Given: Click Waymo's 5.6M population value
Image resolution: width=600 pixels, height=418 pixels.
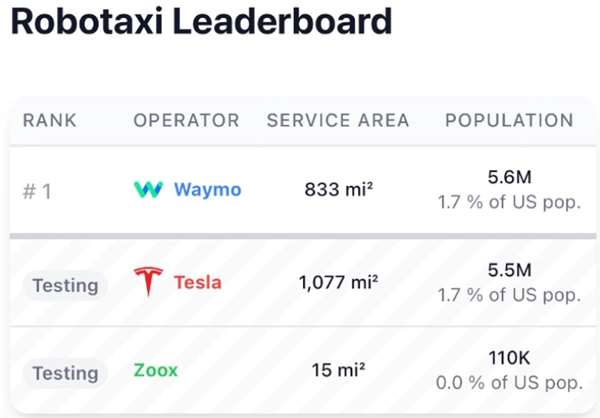Looking at the screenshot, I should [509, 178].
